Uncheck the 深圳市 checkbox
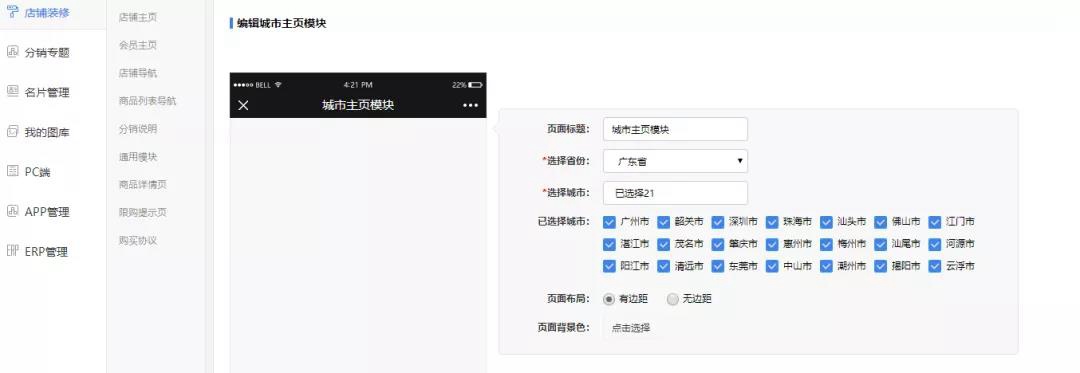The image size is (1080, 373). (x=718, y=222)
